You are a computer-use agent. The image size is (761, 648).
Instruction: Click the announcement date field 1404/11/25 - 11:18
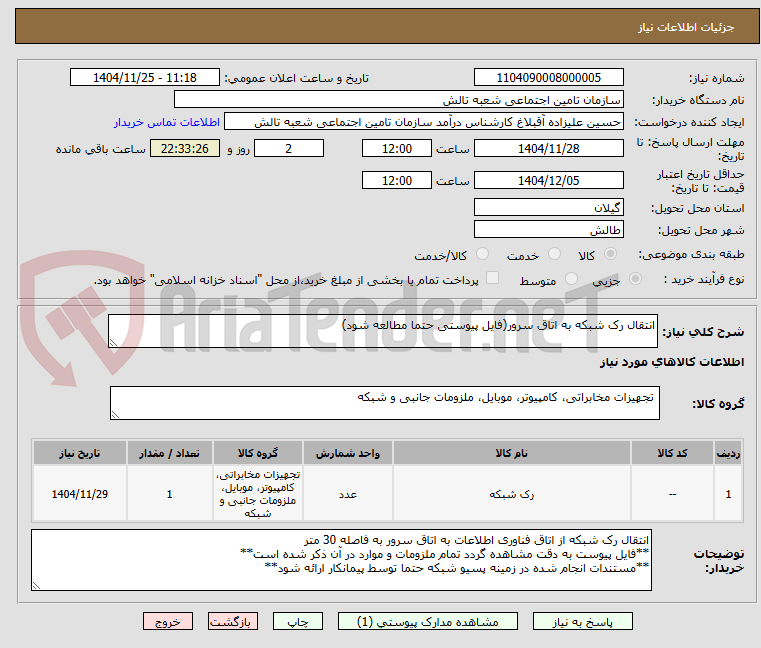click(145, 78)
